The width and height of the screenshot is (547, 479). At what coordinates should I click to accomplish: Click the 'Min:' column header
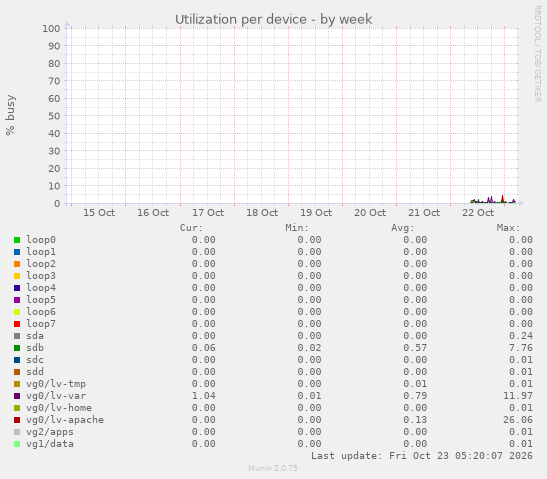coord(297,228)
